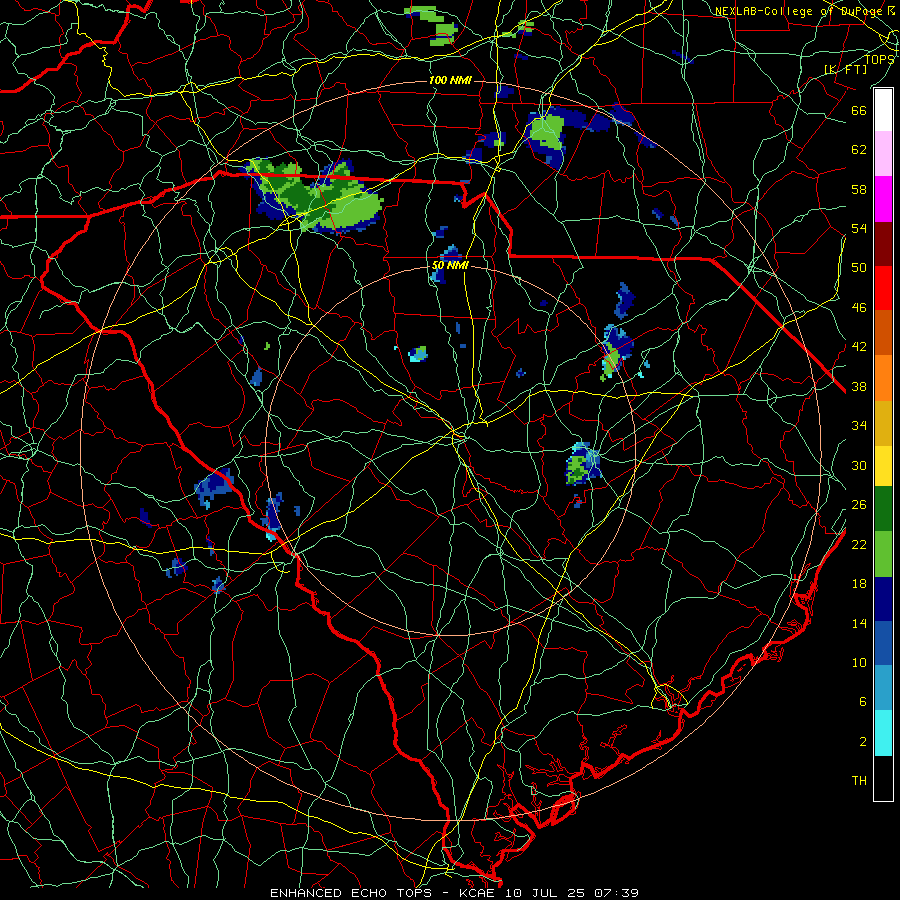Click the '50 NMI' range ring label
This screenshot has height=900, width=900.
pos(450,266)
